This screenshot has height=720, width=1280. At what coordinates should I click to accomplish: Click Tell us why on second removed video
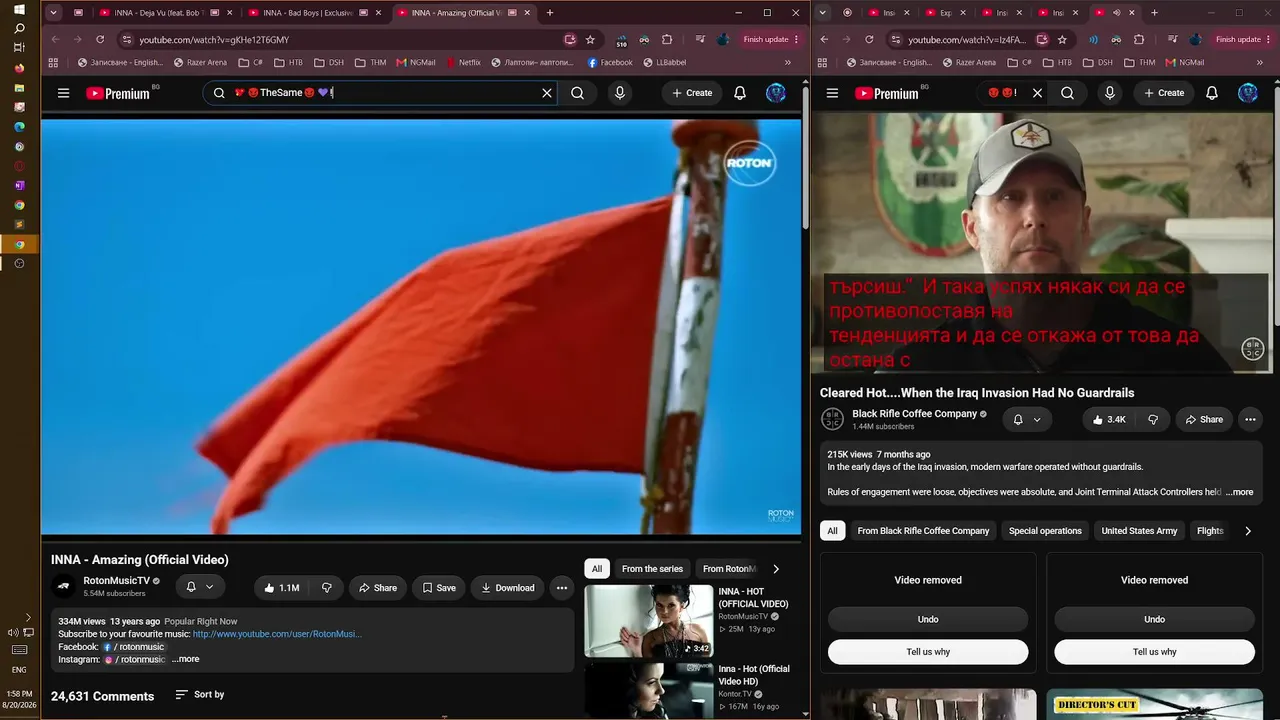pyautogui.click(x=1154, y=652)
